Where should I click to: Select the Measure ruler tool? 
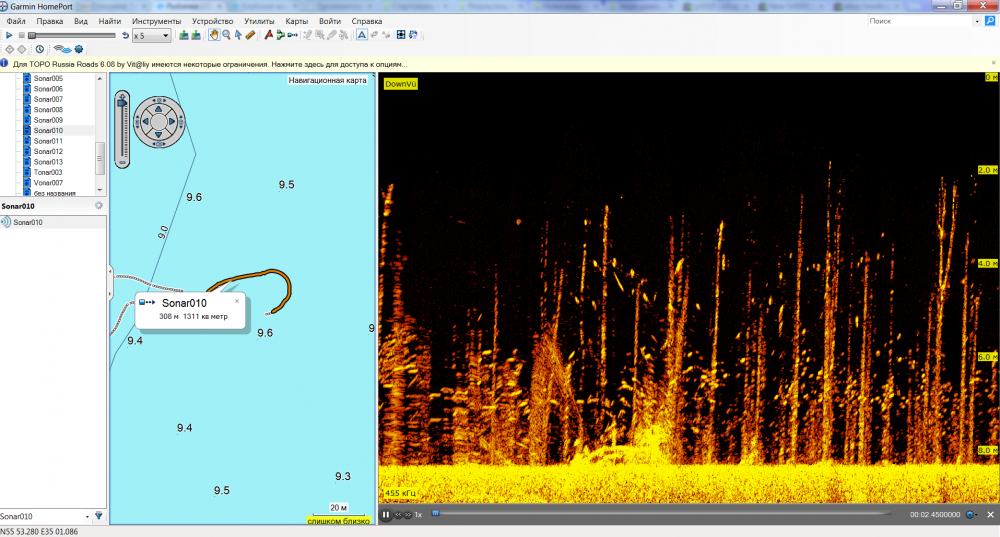250,35
